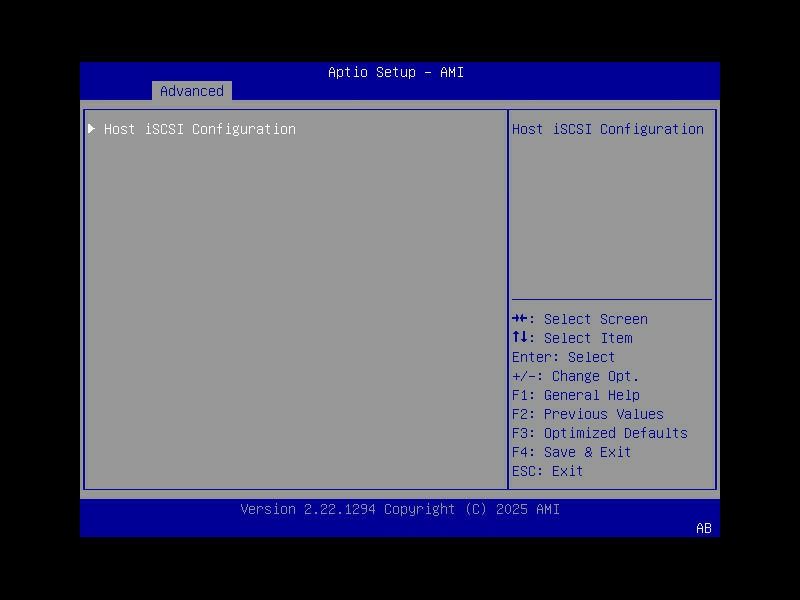The height and width of the screenshot is (600, 800).
Task: Select the Host iSCSI Configuration entry
Action: [203, 129]
